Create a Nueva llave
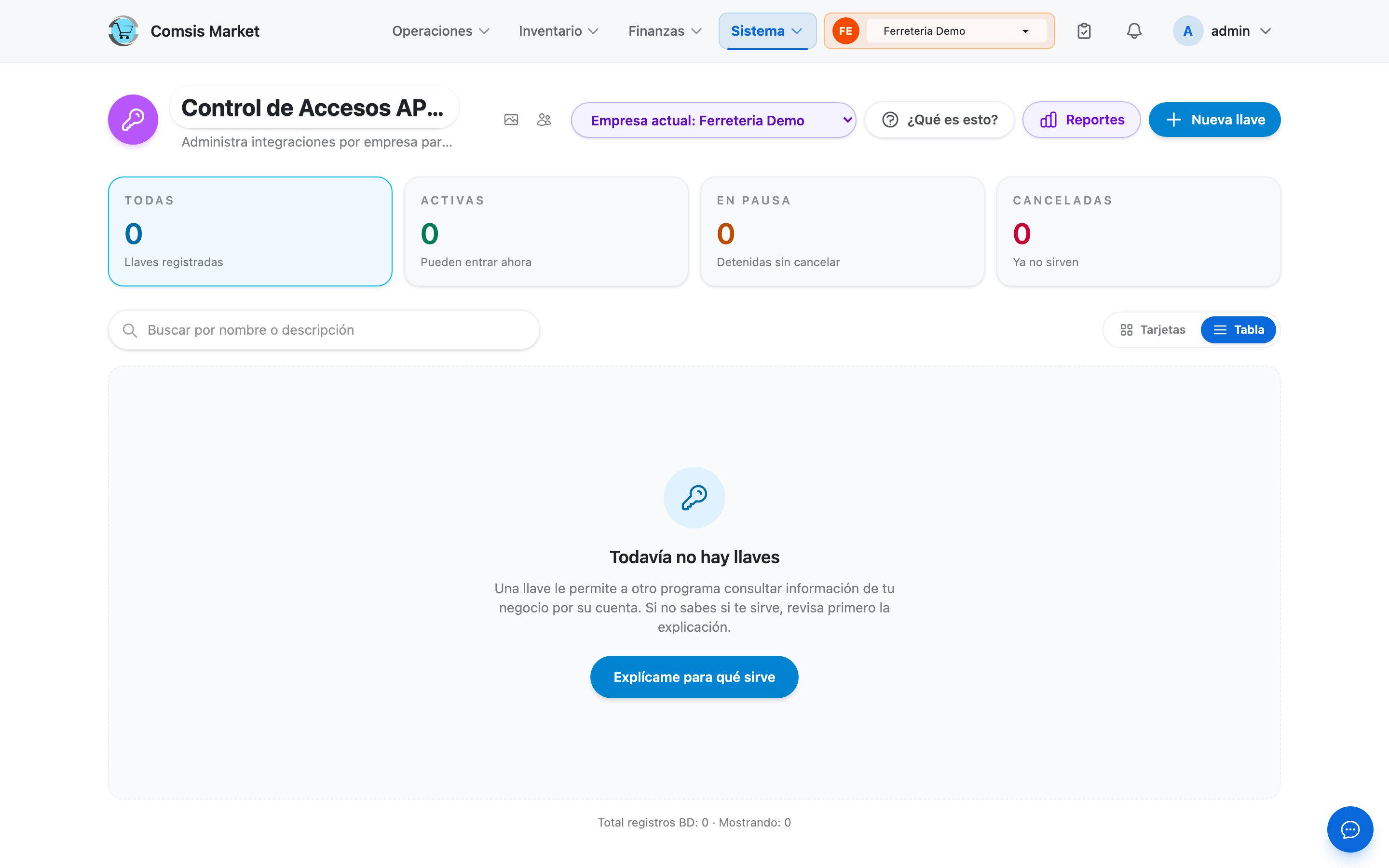 coord(1214,120)
